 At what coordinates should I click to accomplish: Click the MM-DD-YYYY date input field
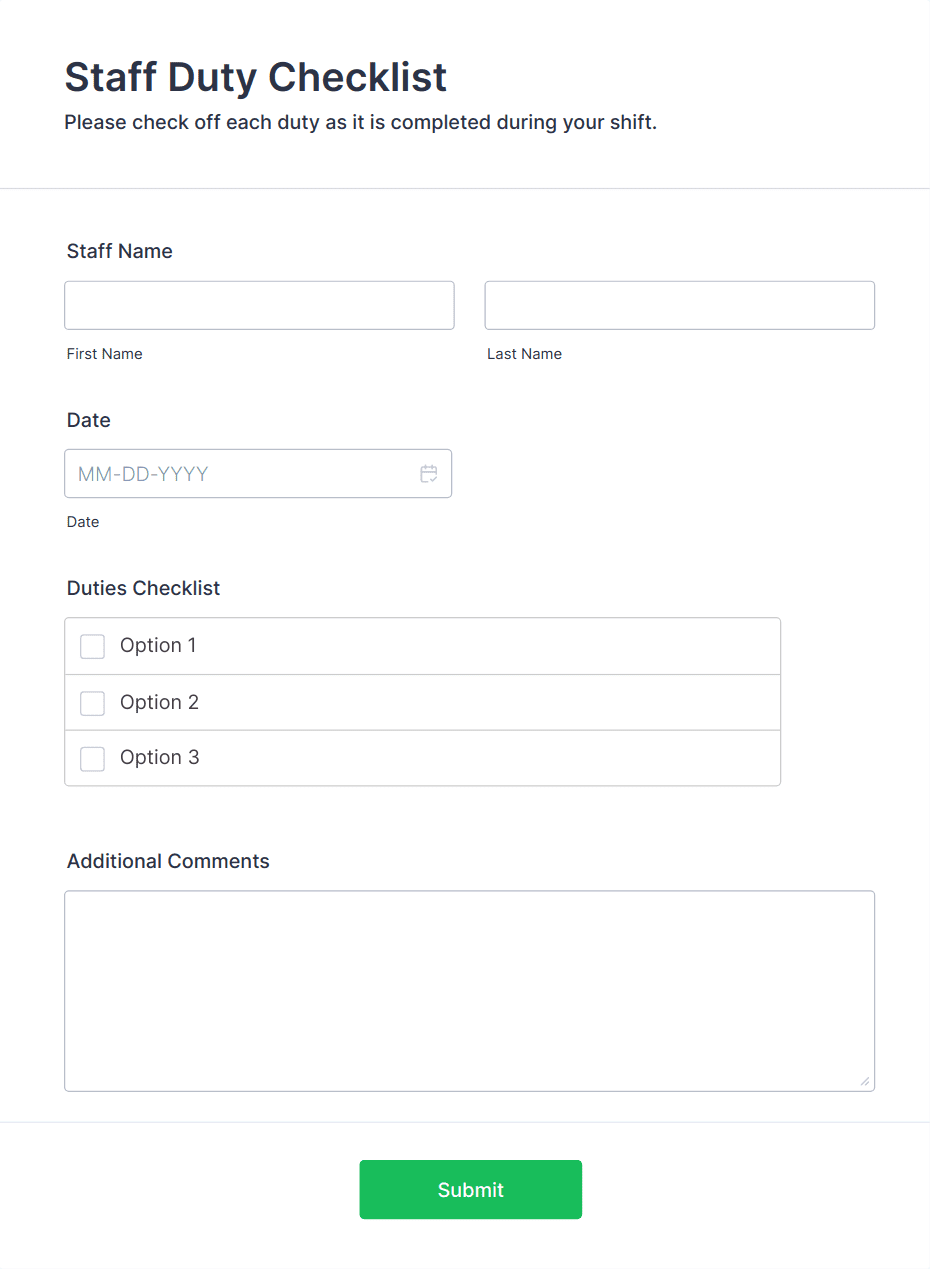[x=240, y=474]
